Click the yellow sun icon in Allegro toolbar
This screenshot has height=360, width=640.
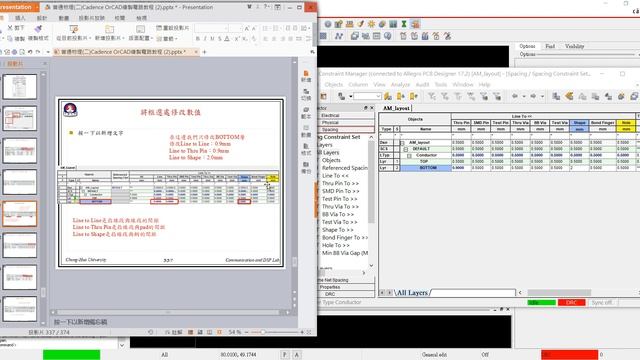click(371, 24)
